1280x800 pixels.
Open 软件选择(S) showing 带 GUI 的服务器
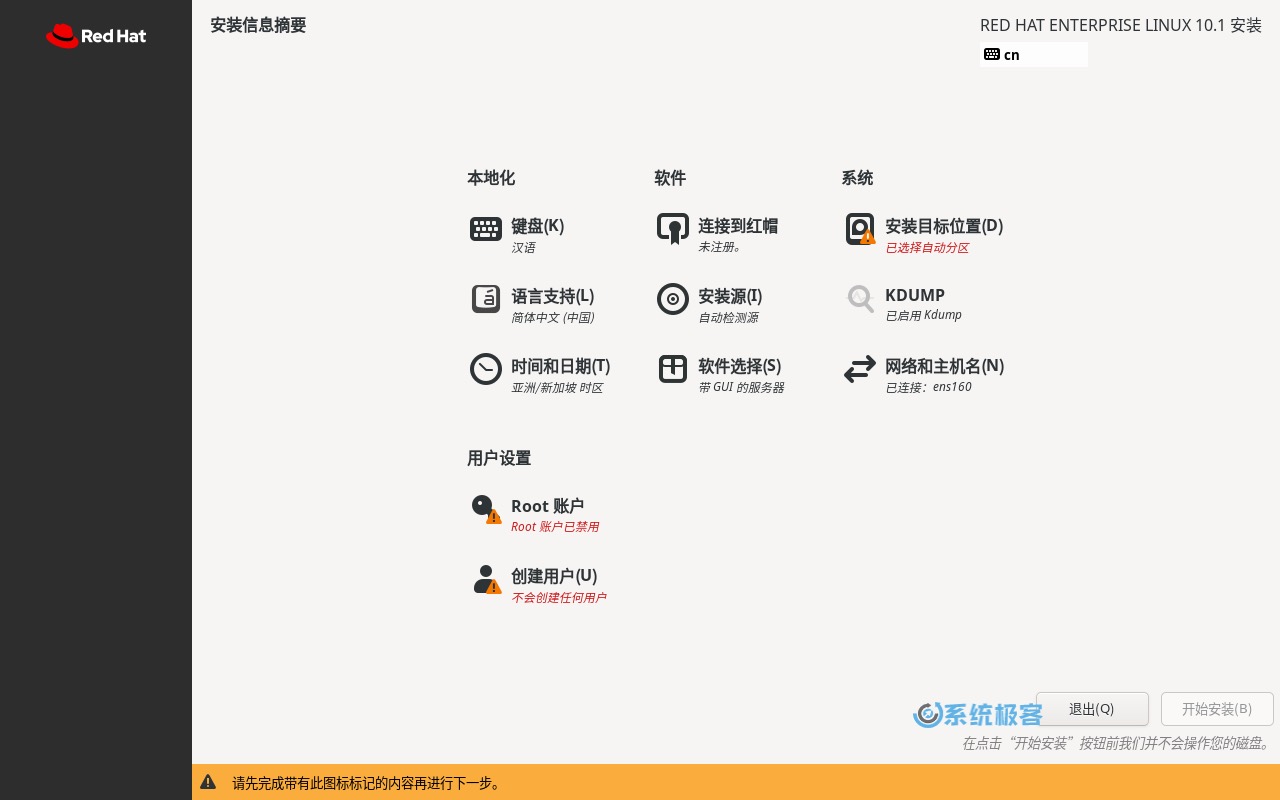coord(740,366)
